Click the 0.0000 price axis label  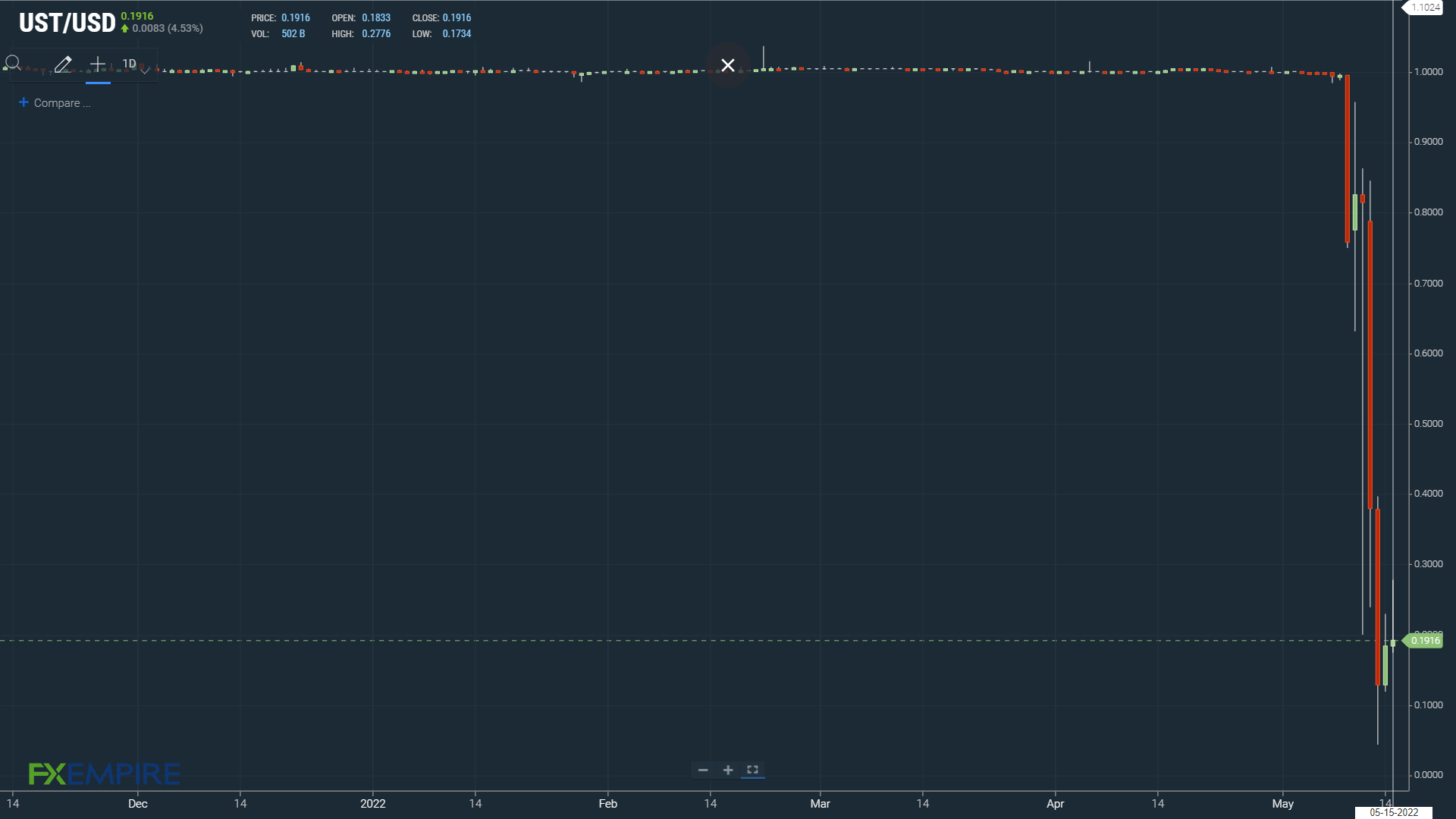click(x=1428, y=774)
